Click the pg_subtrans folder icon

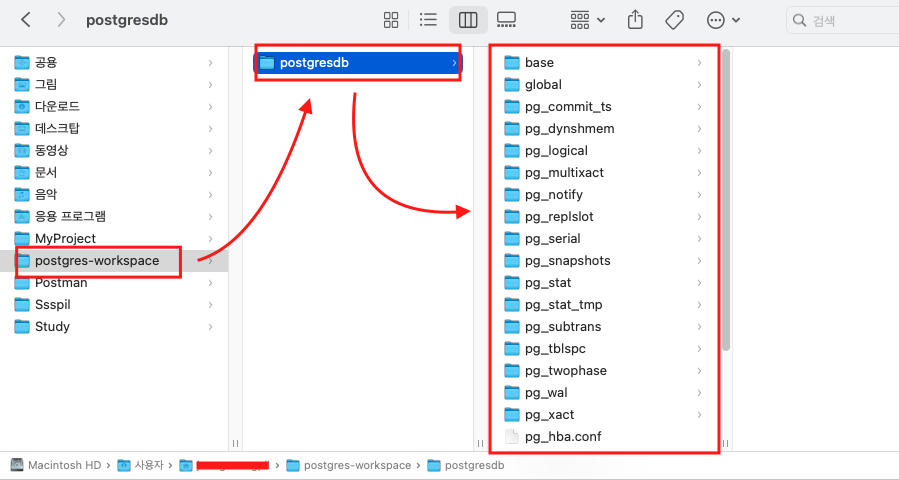point(511,326)
